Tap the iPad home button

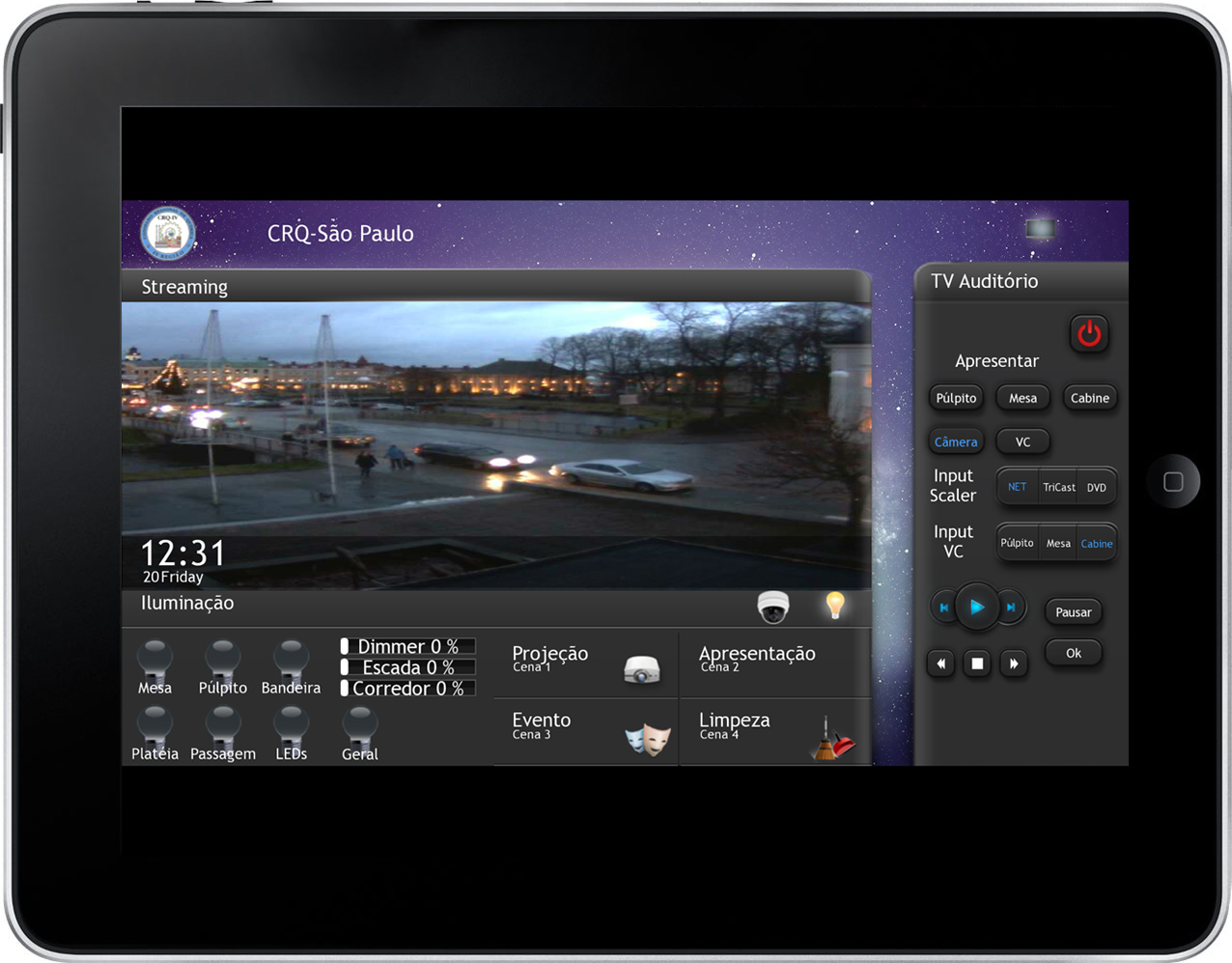[x=1172, y=481]
